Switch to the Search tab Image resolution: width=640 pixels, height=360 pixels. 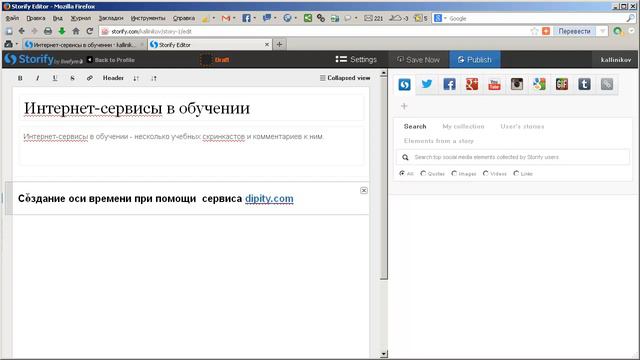pyautogui.click(x=415, y=127)
